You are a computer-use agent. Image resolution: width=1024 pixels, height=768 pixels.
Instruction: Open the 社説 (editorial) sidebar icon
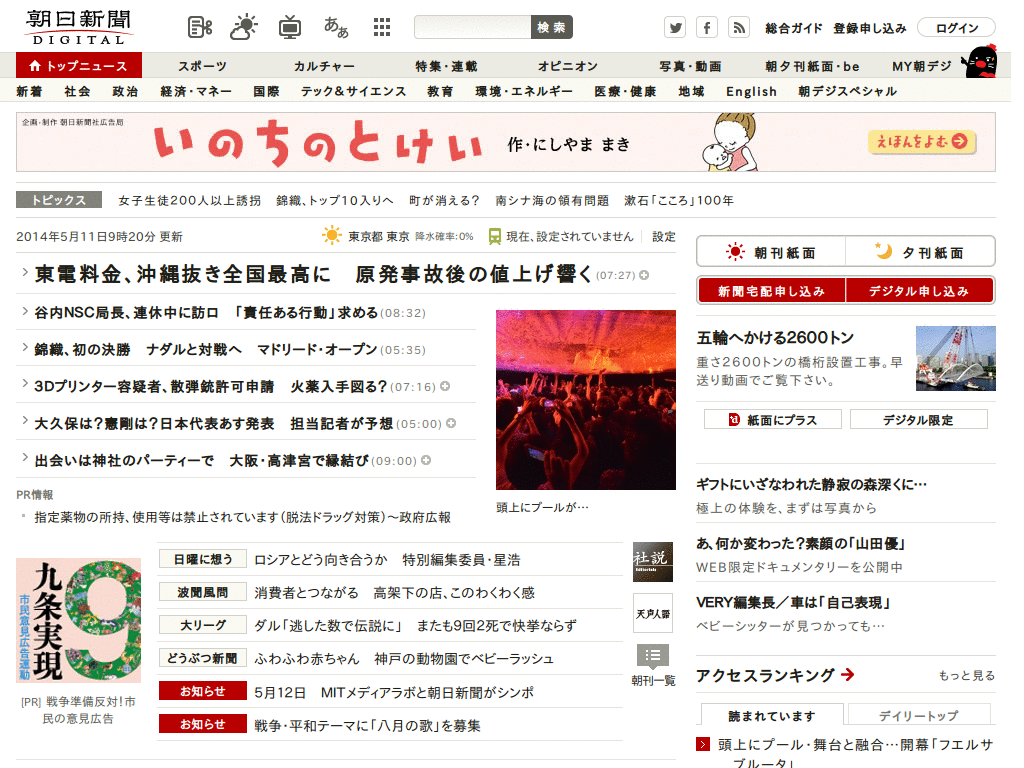click(x=653, y=561)
